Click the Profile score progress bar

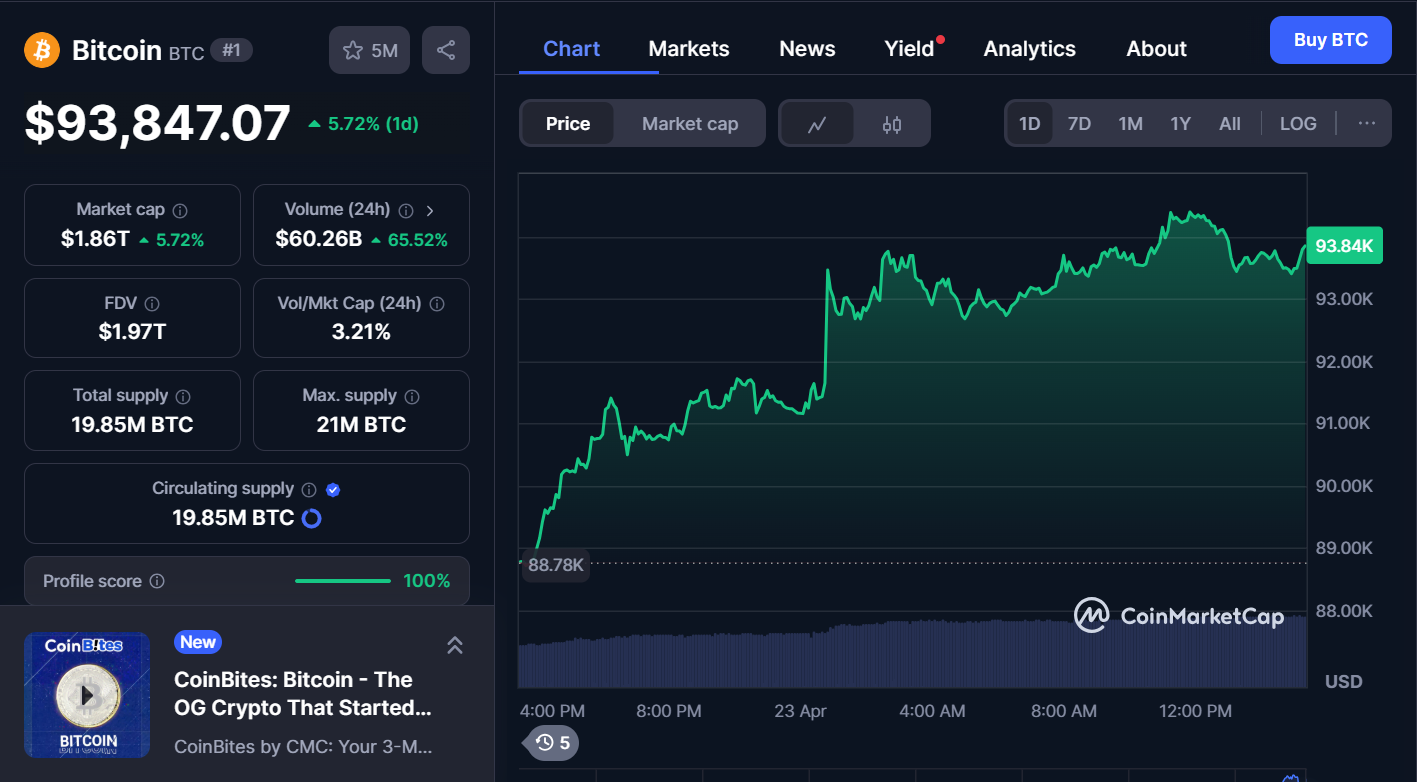coord(343,581)
